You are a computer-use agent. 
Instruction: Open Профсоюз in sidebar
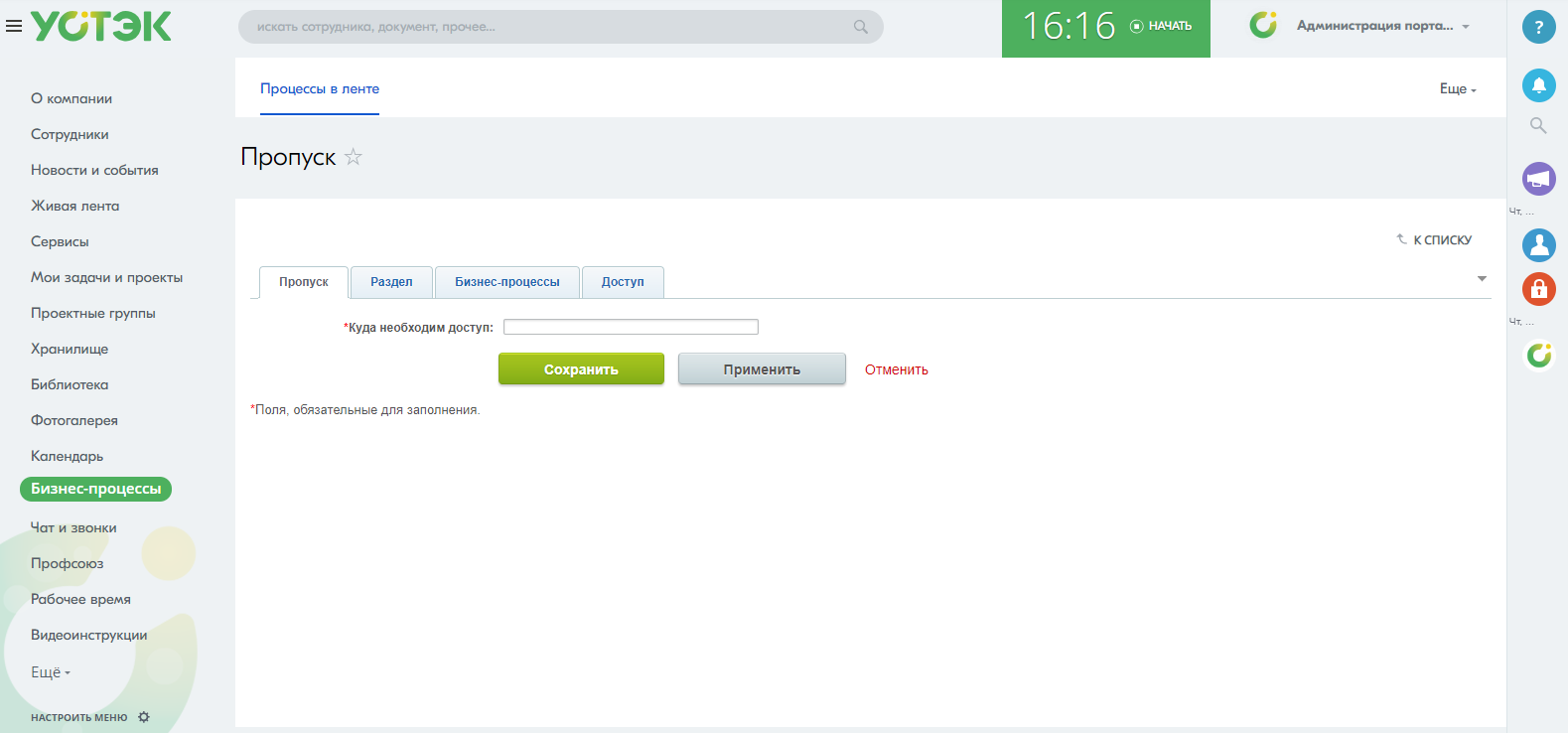(x=67, y=563)
